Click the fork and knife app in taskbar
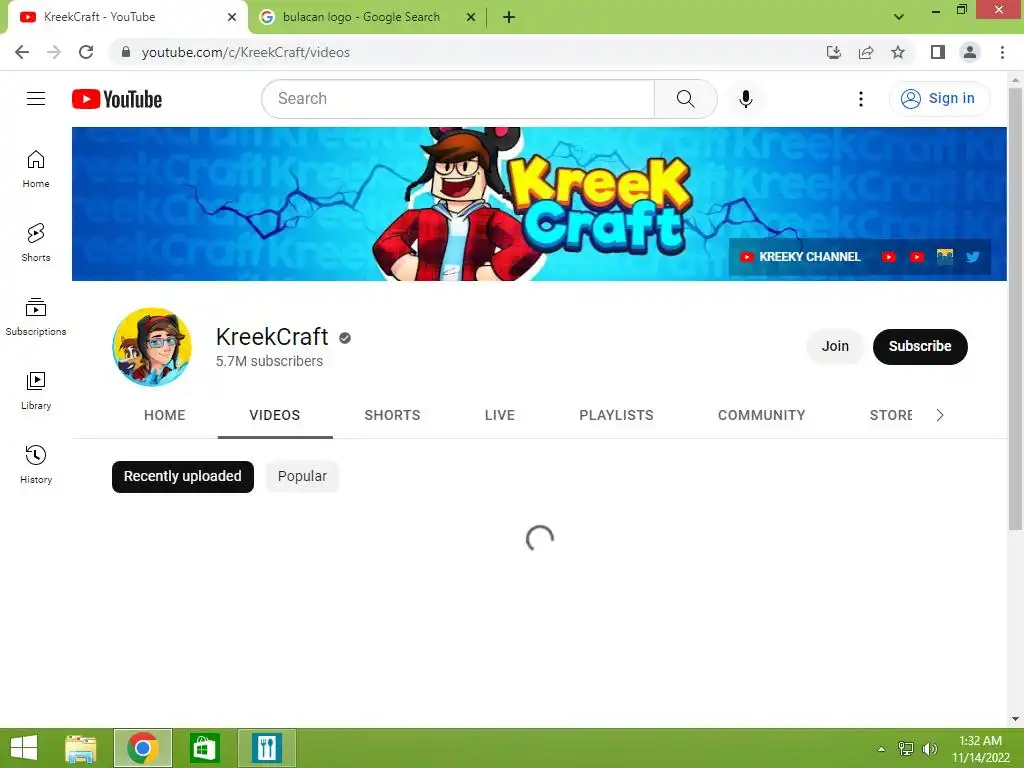This screenshot has height=768, width=1024. tap(266, 748)
